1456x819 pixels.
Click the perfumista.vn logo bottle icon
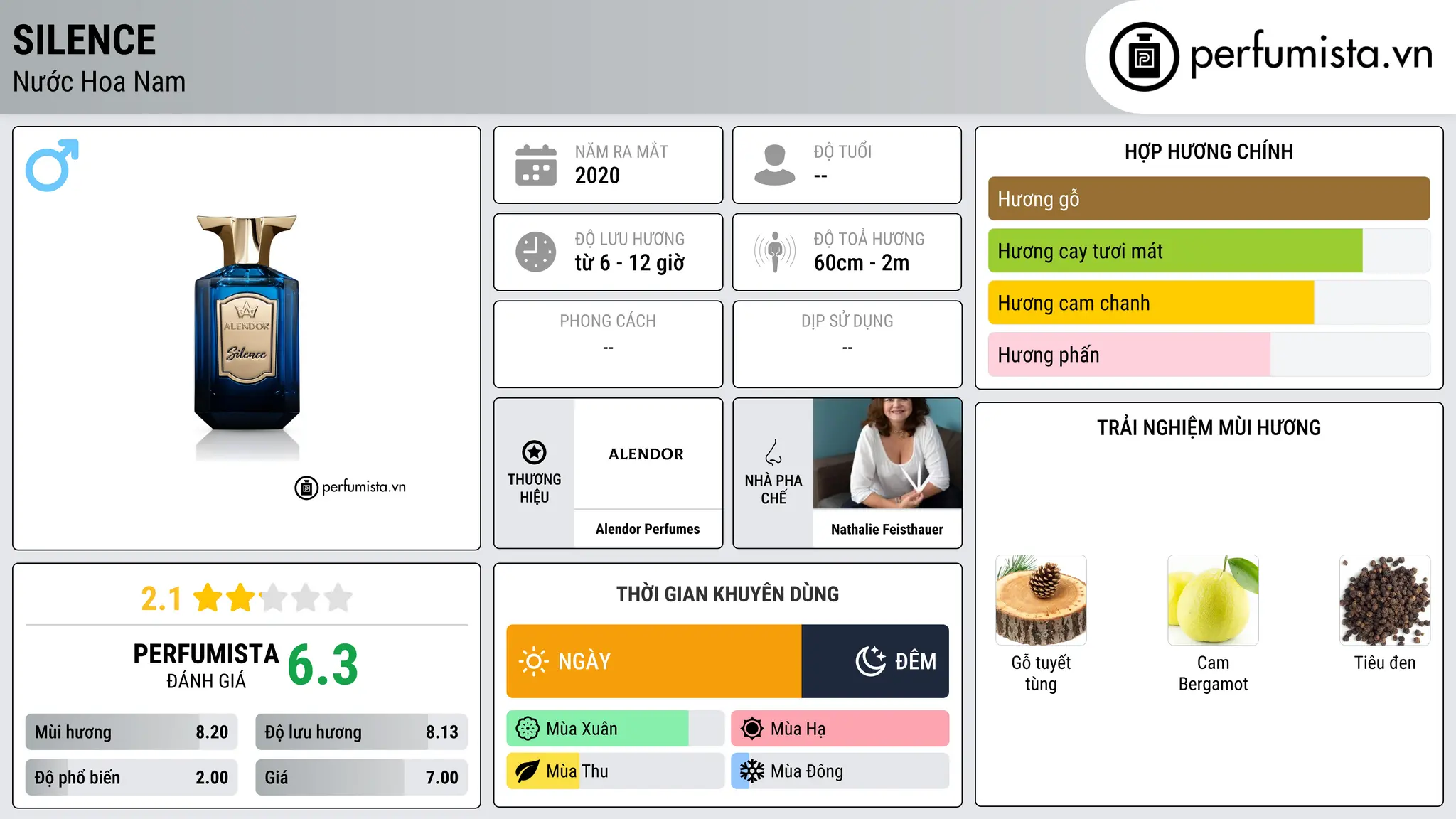pos(1144,57)
